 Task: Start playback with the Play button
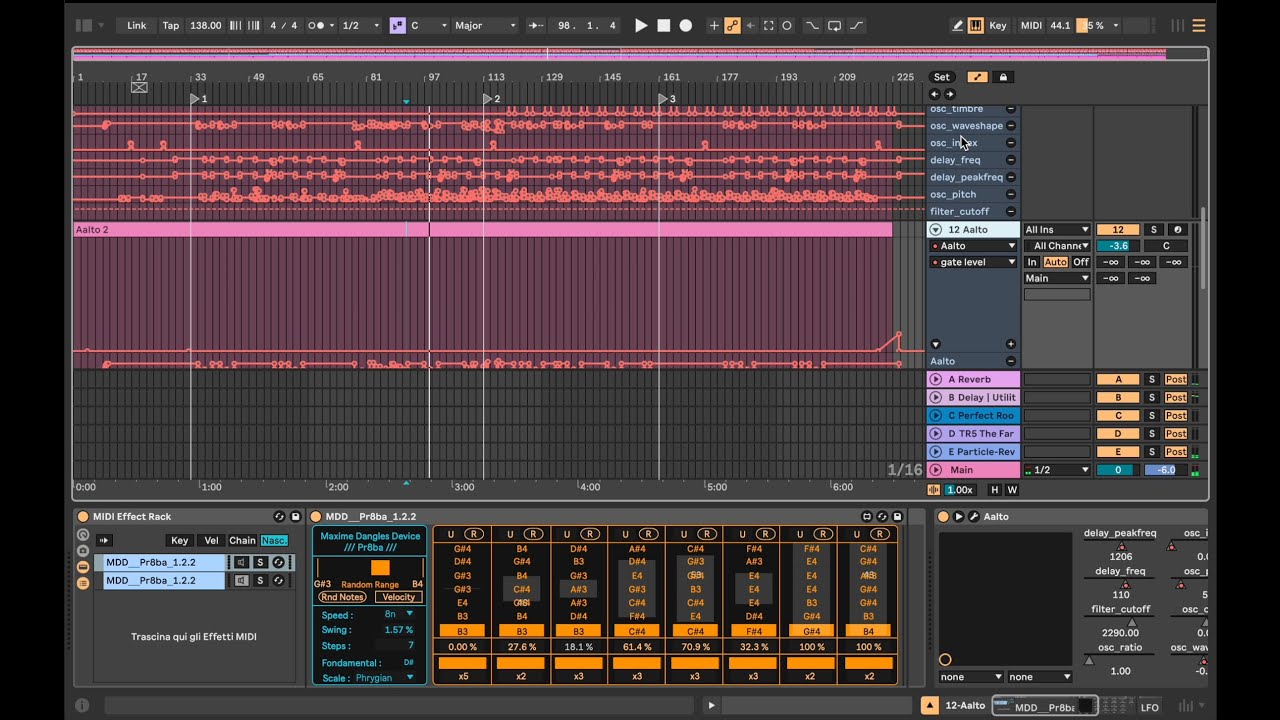(641, 25)
